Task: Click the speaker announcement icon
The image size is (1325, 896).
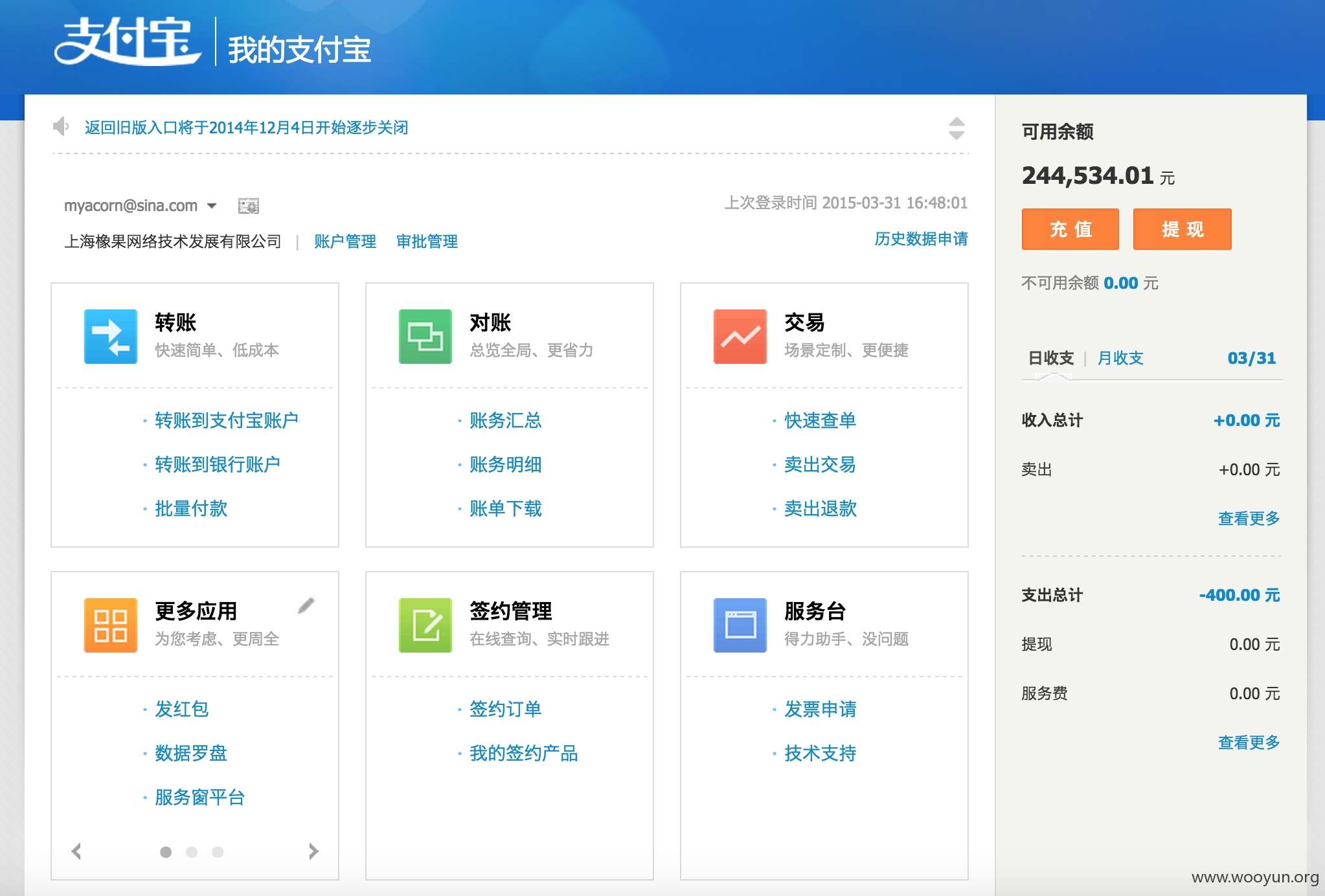Action: 61,126
